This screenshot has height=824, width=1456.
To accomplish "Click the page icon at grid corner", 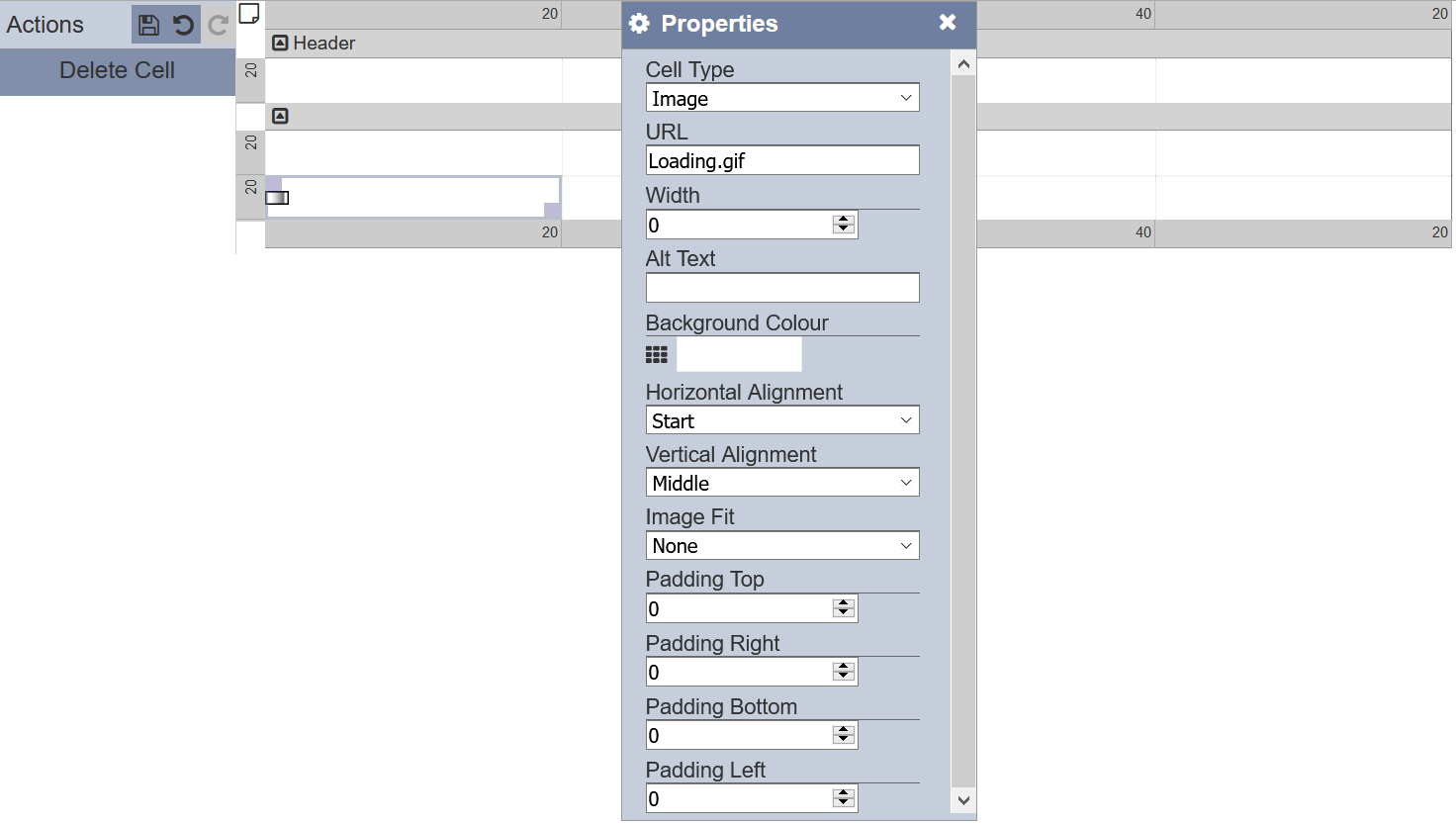I will click(x=249, y=13).
